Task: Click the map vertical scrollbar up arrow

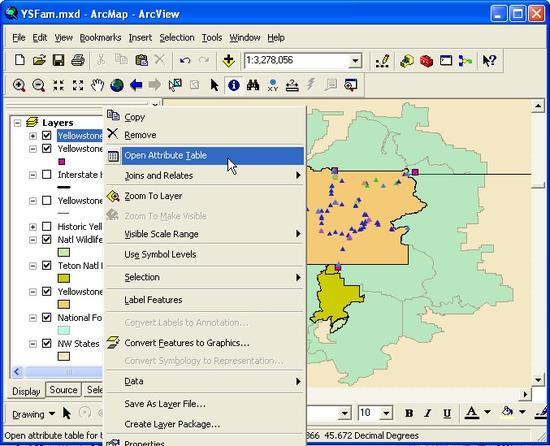Action: 538,106
